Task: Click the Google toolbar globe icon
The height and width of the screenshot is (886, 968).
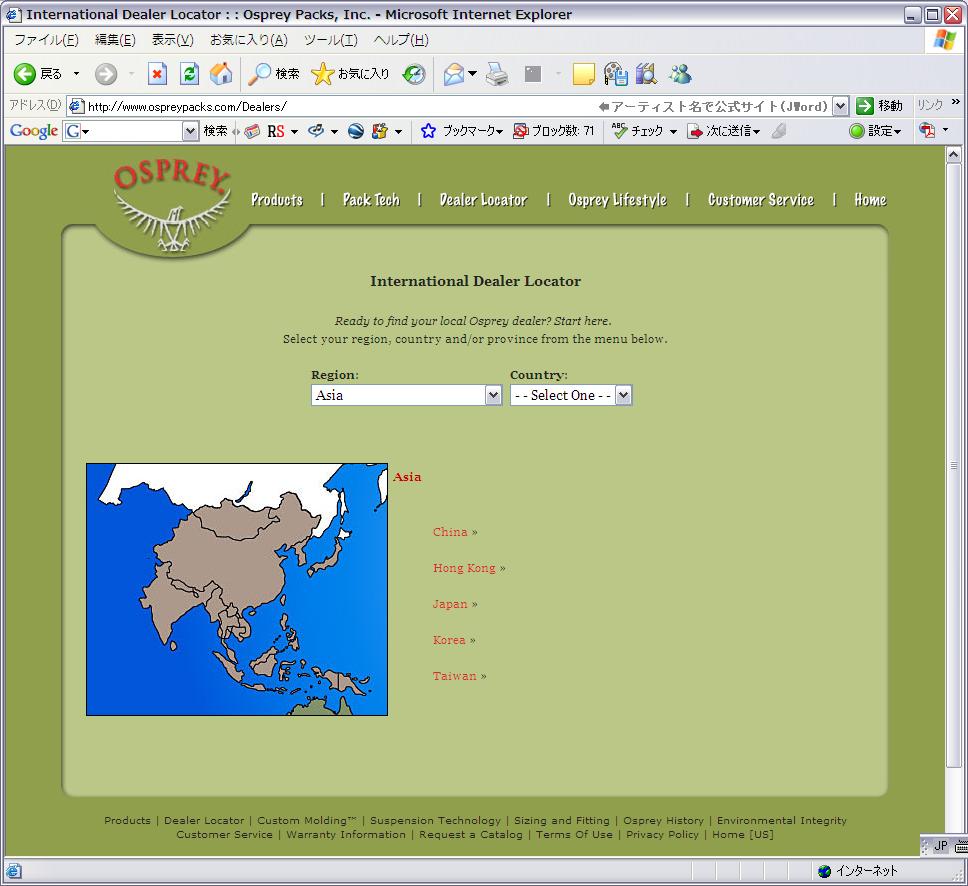Action: pos(356,131)
